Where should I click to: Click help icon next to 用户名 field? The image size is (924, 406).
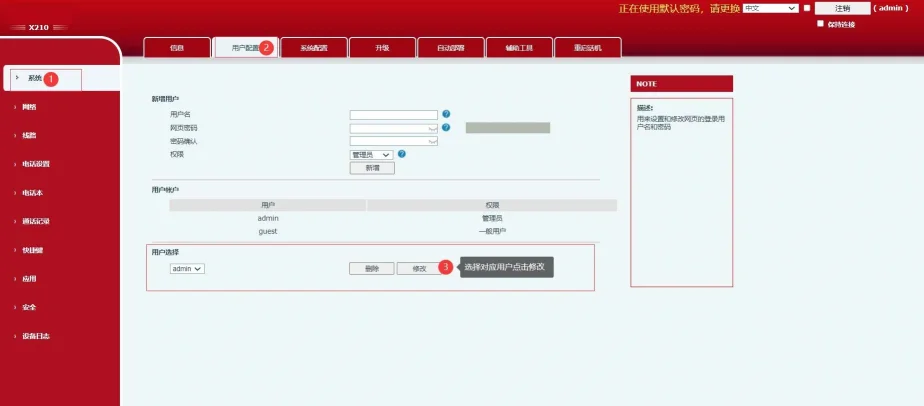click(x=446, y=115)
